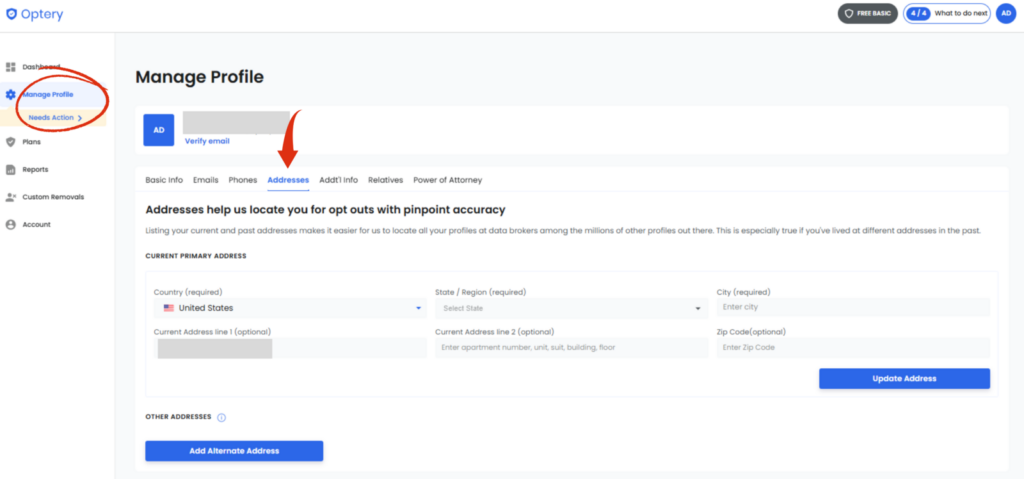1024x479 pixels.
Task: Focus the Enter Zip Code field
Action: pos(853,348)
